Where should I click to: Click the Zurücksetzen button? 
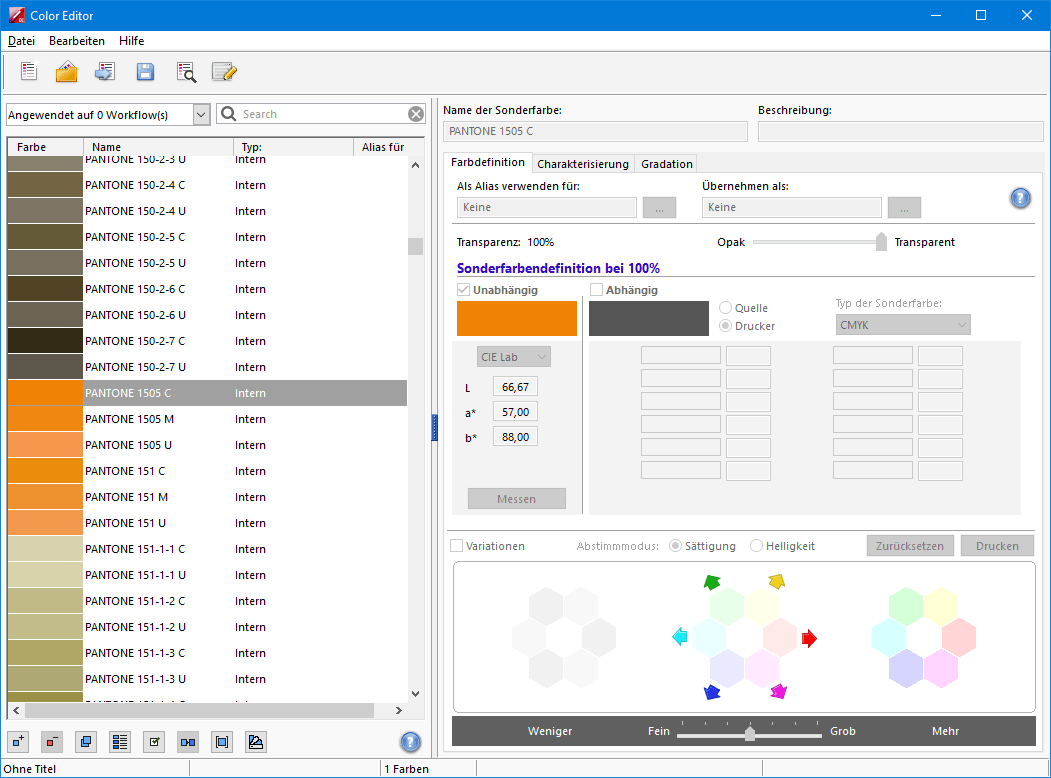coord(910,546)
